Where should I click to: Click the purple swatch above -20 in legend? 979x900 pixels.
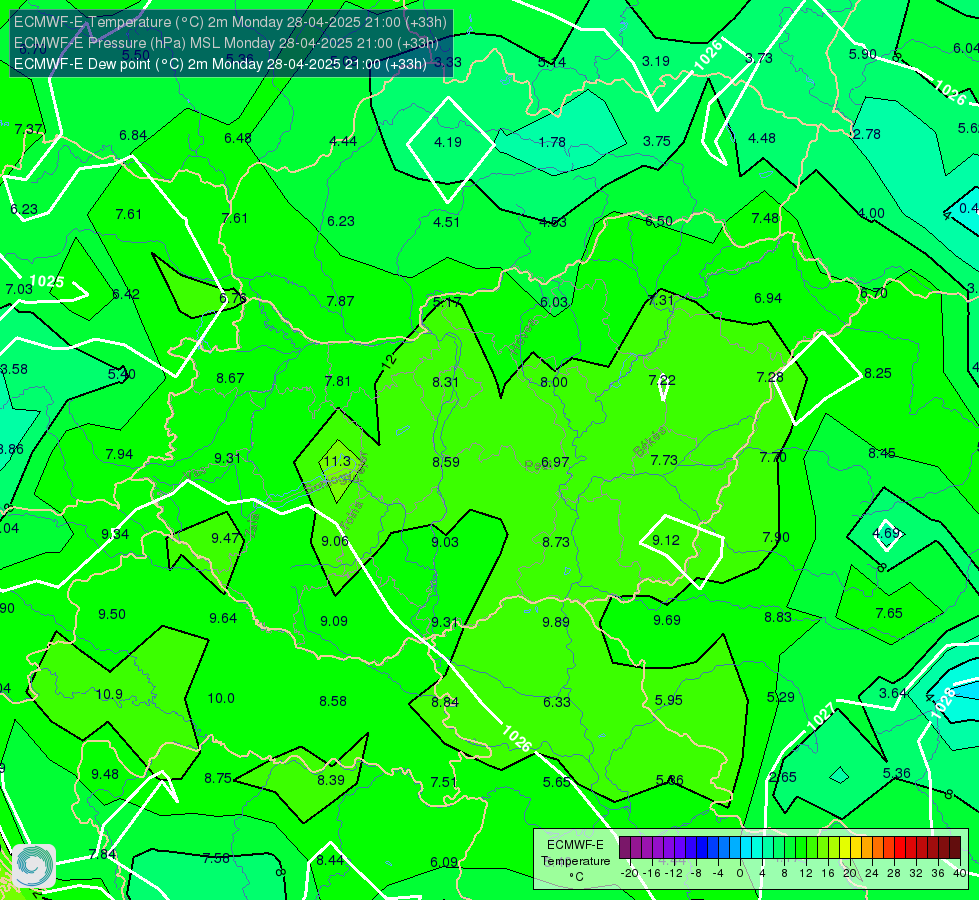click(625, 848)
